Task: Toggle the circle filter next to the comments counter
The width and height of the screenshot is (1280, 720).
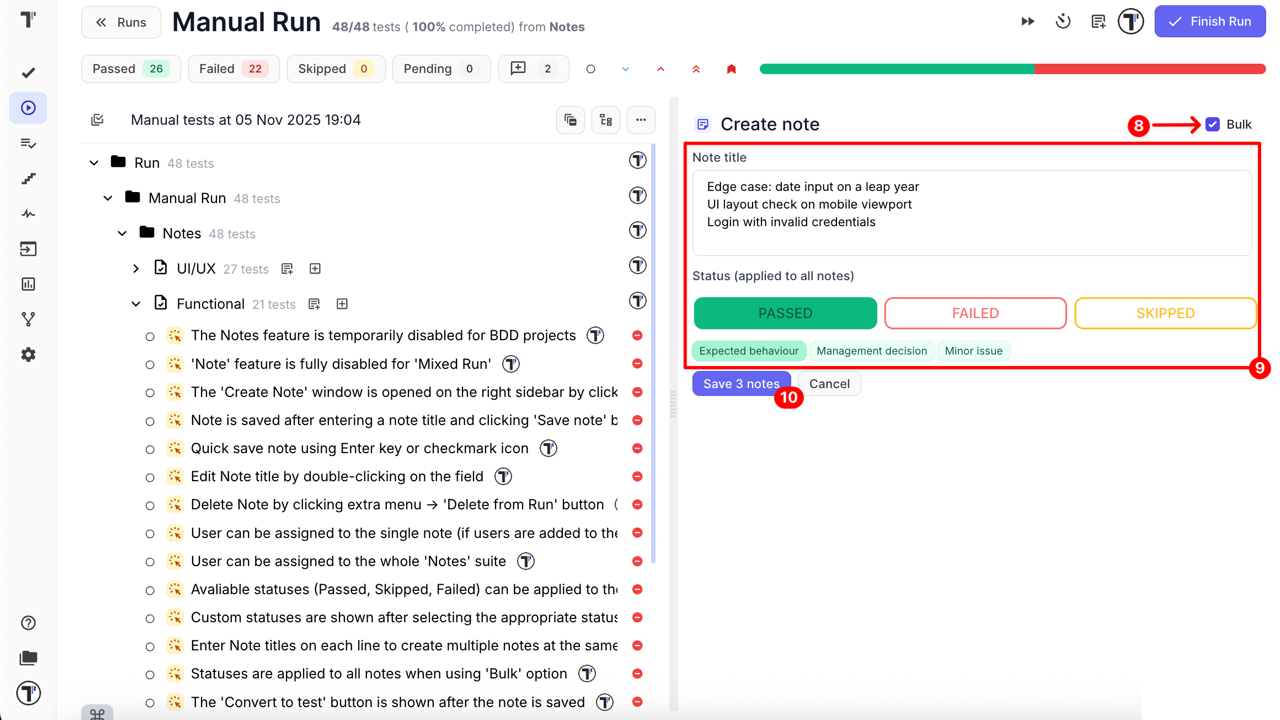Action: (590, 68)
